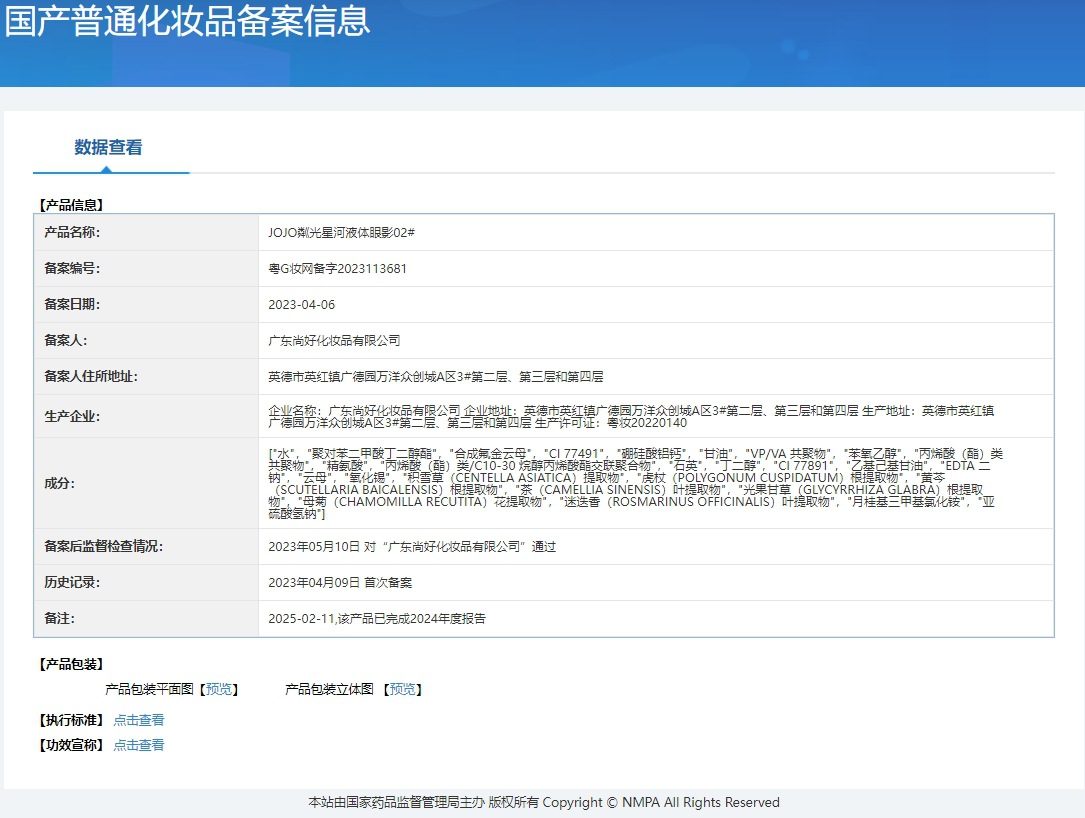
Task: Click the 备注 2024年度报告 text
Action: [x=377, y=619]
